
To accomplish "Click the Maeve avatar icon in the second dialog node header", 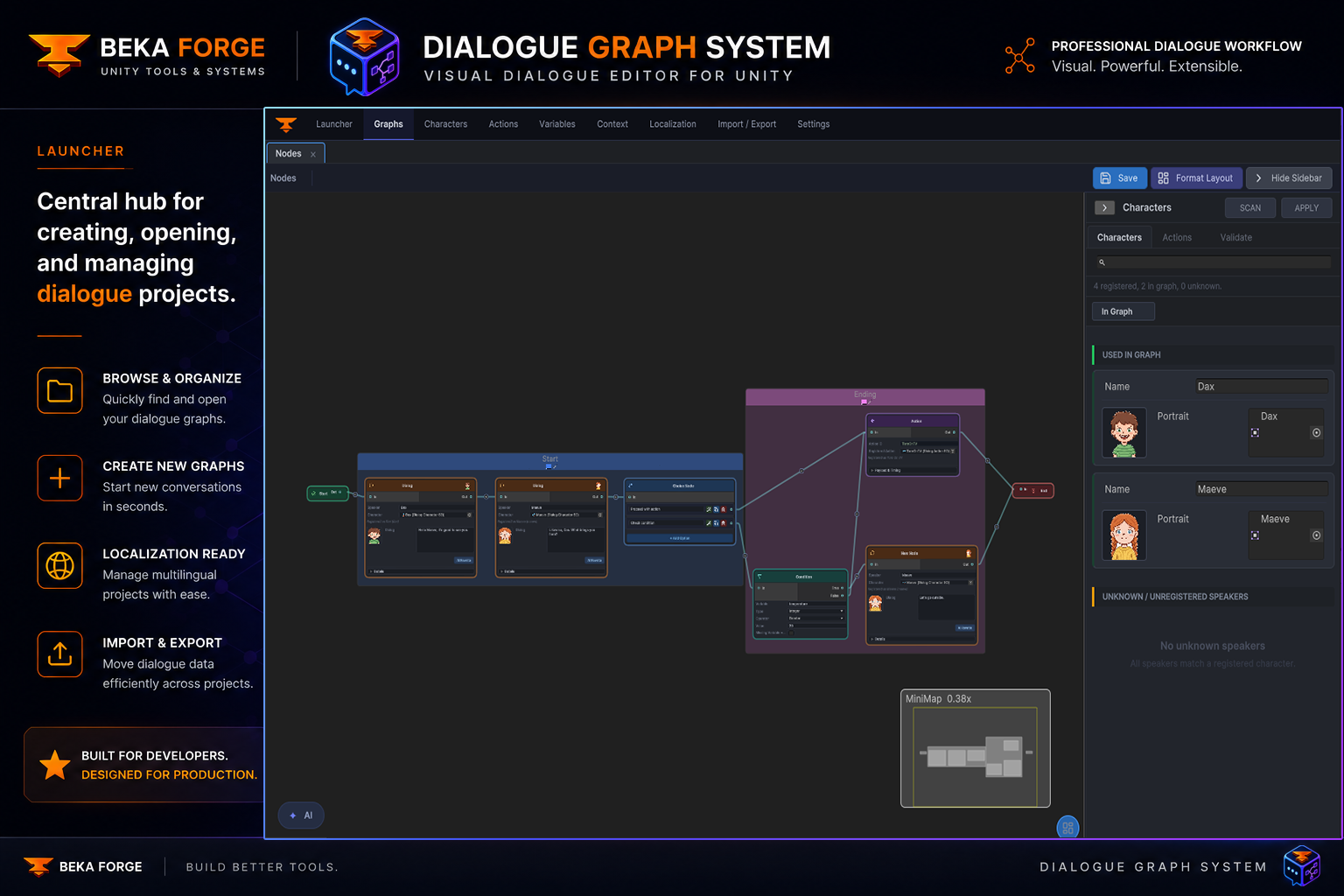I will pyautogui.click(x=598, y=486).
